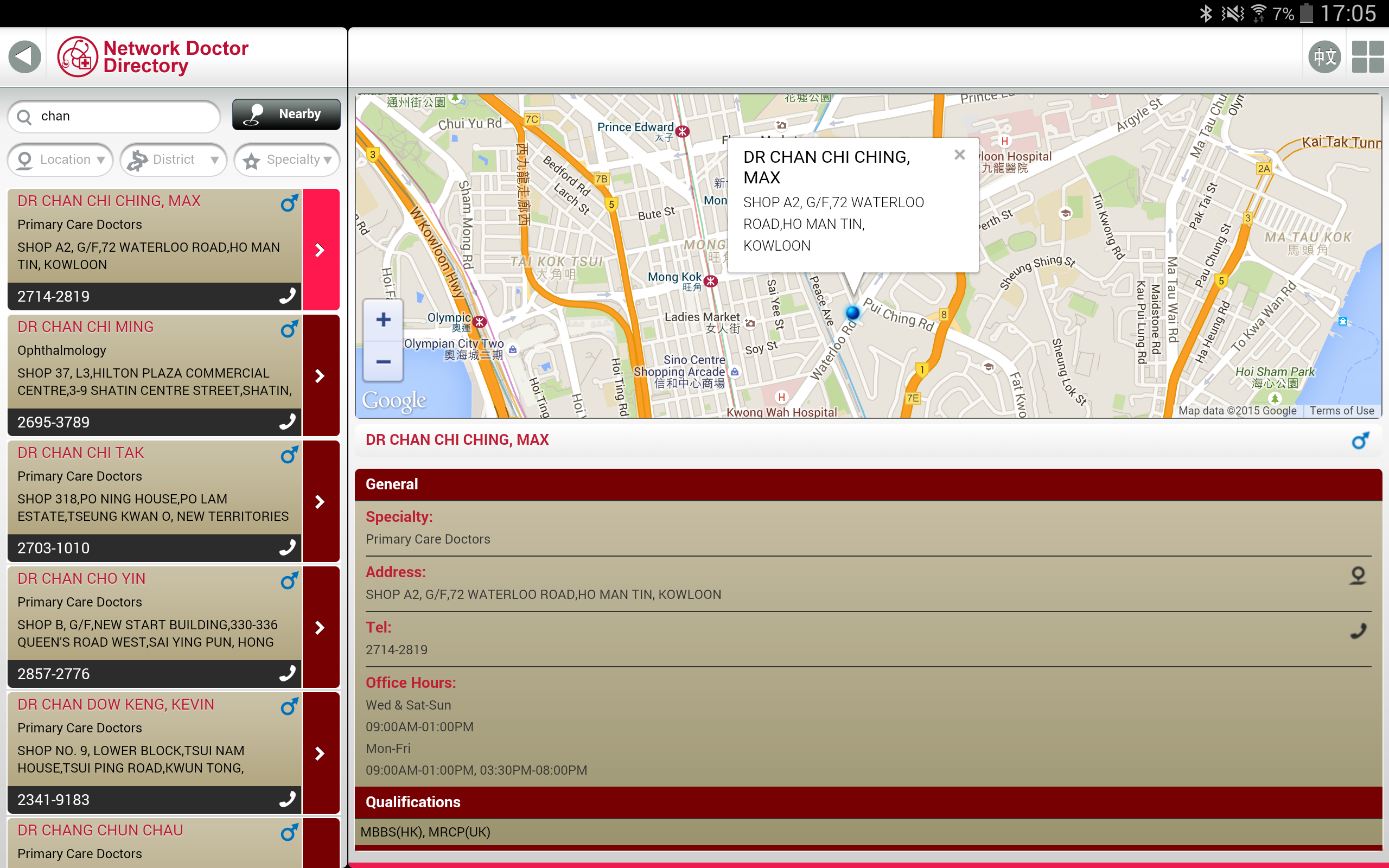Click the Google logo on the map

[394, 400]
